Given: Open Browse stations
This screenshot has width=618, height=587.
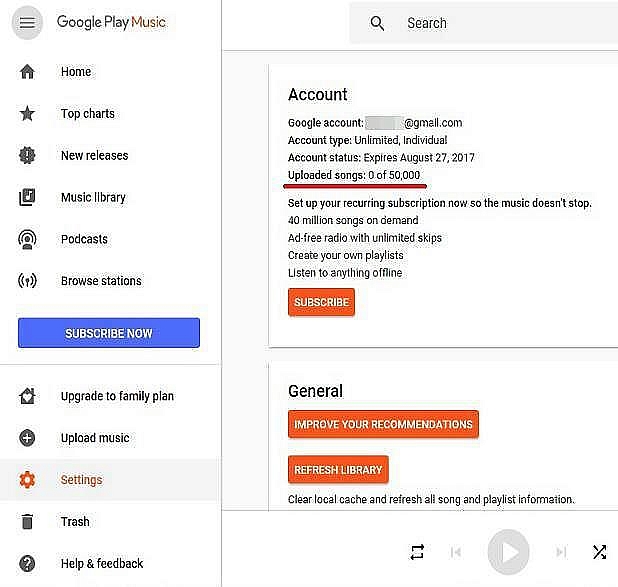Looking at the screenshot, I should (101, 281).
